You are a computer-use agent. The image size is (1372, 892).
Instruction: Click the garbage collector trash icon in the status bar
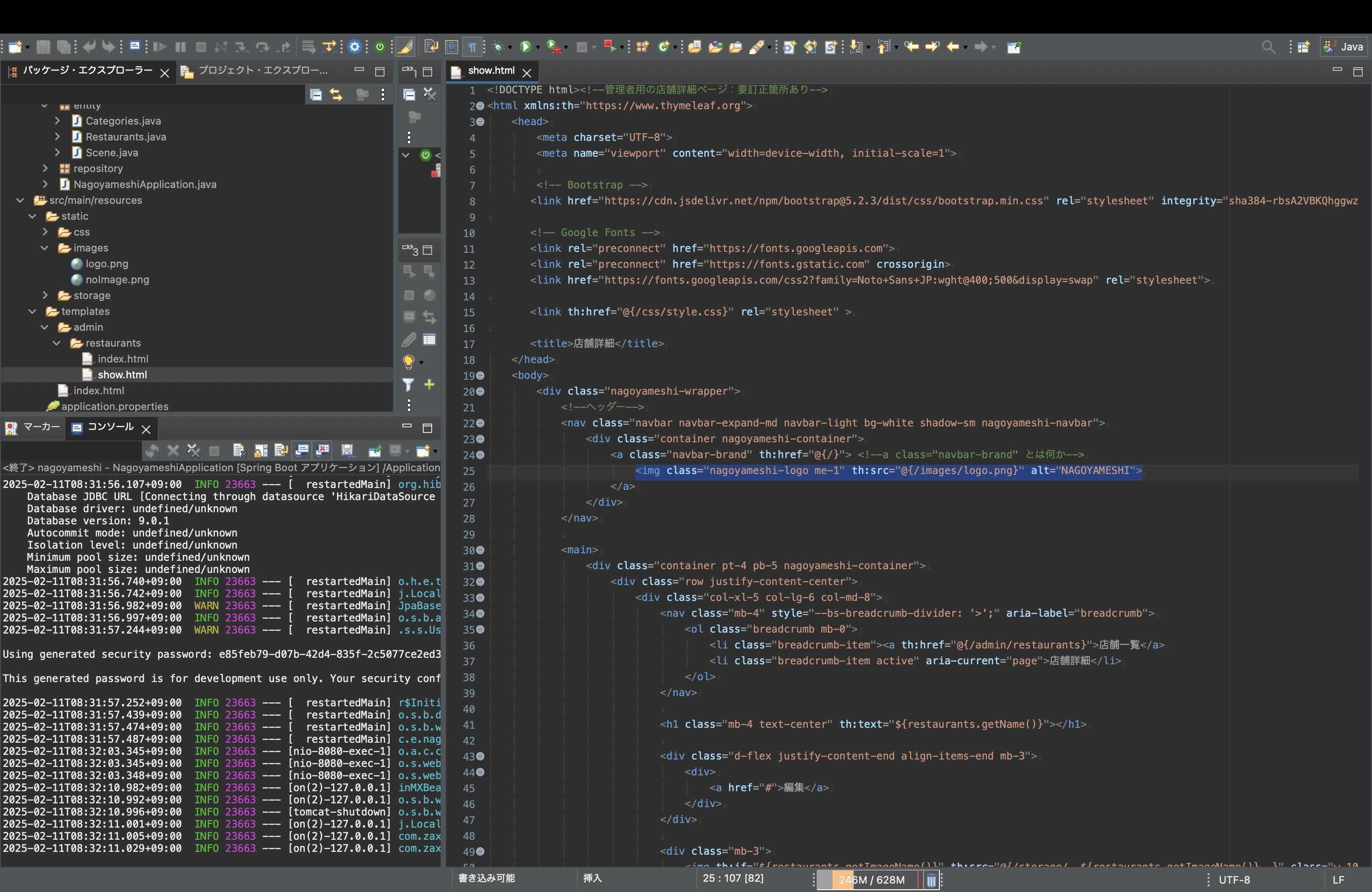pos(931,880)
